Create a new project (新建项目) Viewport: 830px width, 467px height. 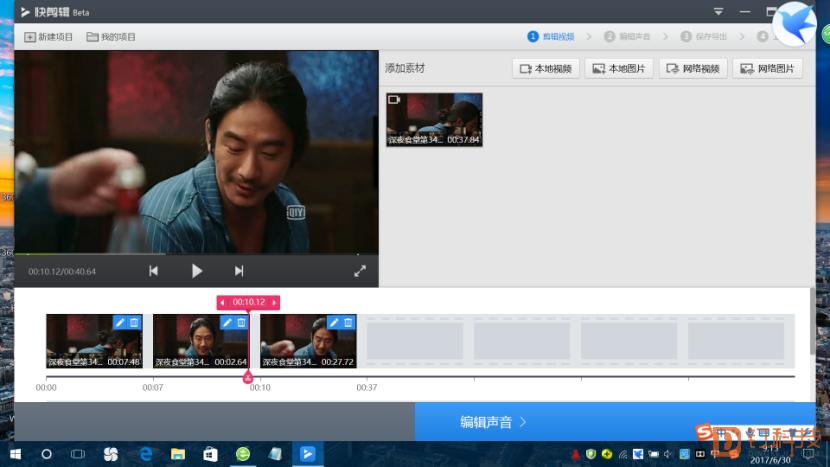pyautogui.click(x=48, y=37)
